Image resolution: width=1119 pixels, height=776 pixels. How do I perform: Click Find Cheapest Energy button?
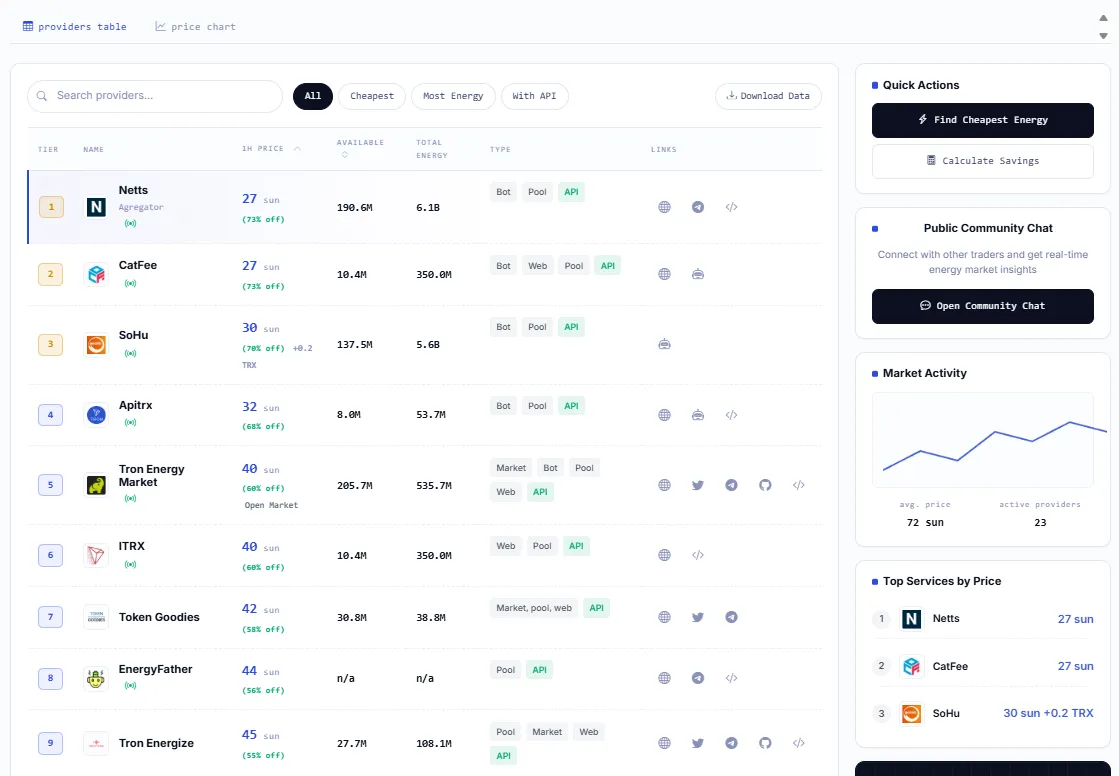coord(983,120)
